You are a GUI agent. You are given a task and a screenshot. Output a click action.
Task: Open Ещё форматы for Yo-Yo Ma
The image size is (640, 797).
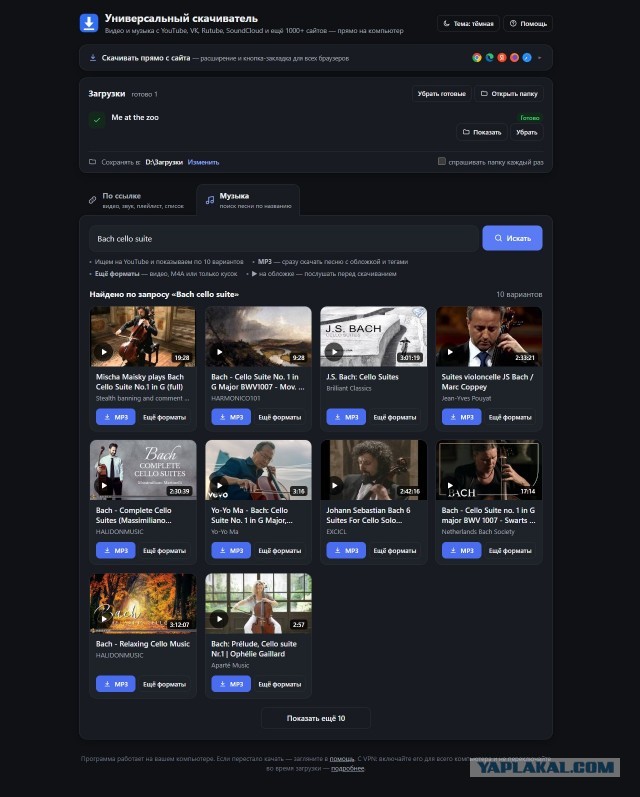[x=280, y=550]
